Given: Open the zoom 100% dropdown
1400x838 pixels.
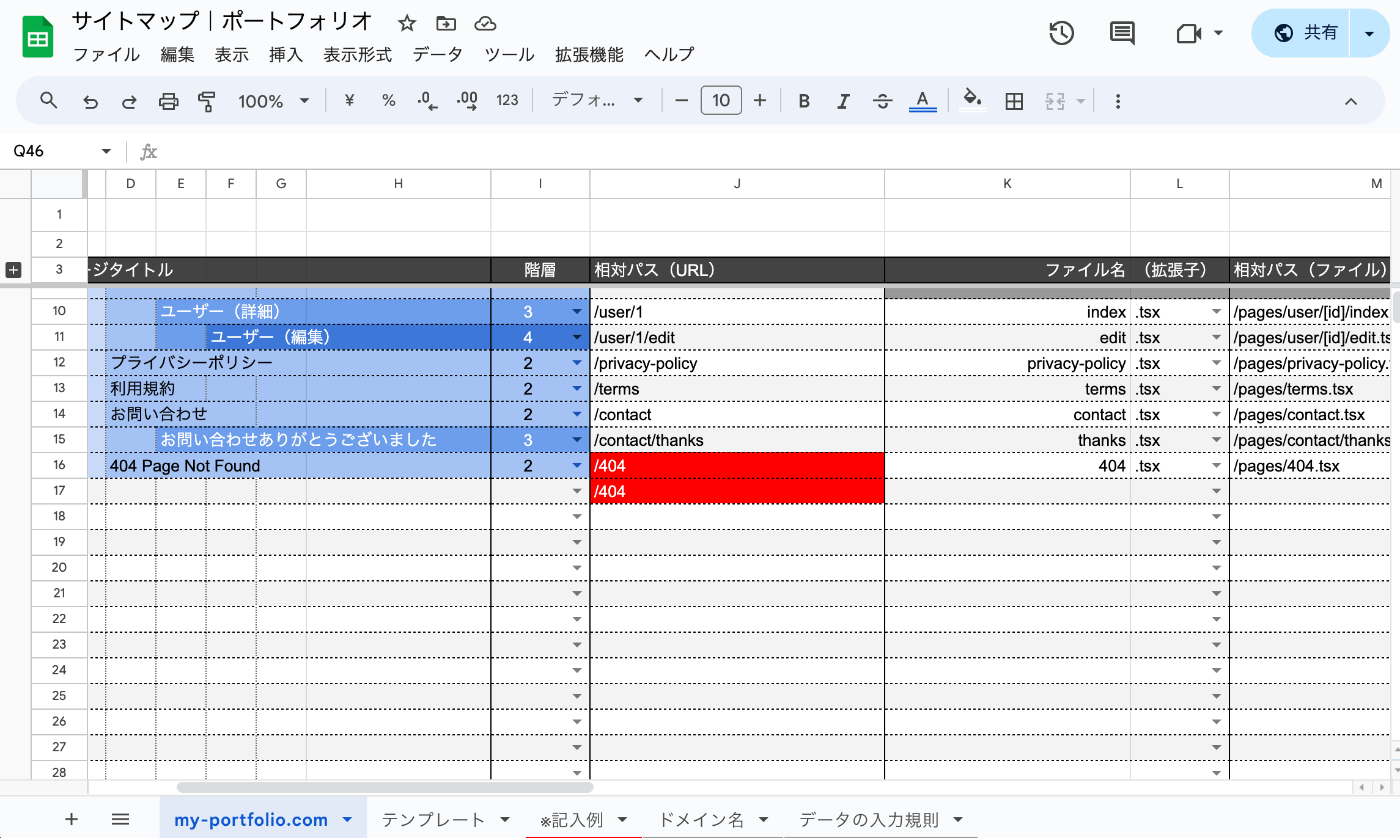Looking at the screenshot, I should point(274,101).
